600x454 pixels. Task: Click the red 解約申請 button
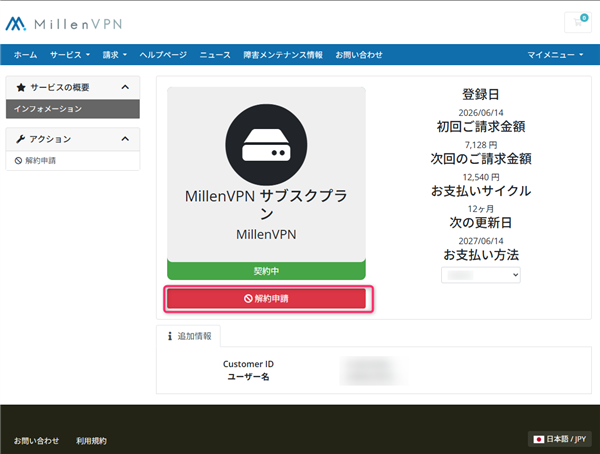266,299
